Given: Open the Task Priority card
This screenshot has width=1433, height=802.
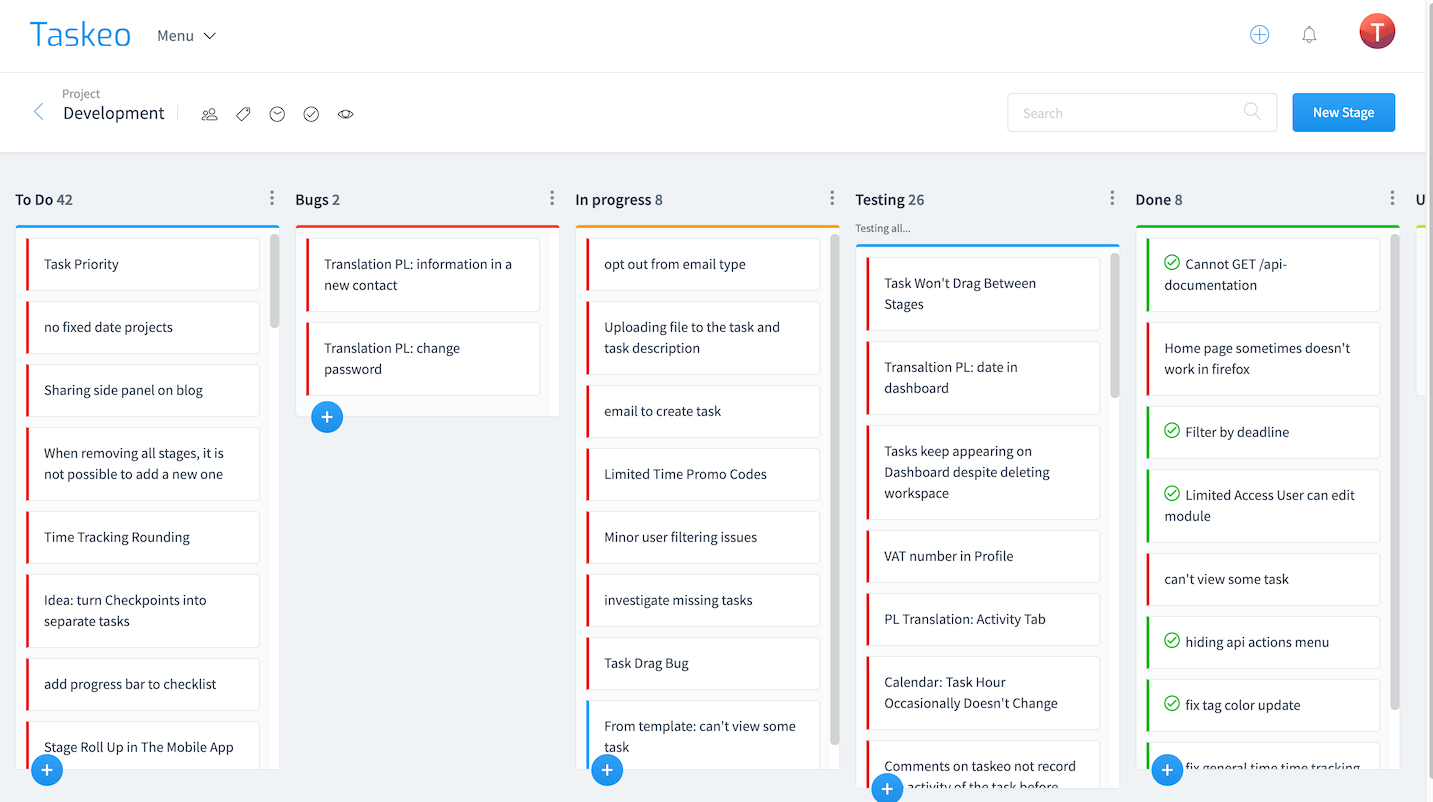Looking at the screenshot, I should point(142,264).
